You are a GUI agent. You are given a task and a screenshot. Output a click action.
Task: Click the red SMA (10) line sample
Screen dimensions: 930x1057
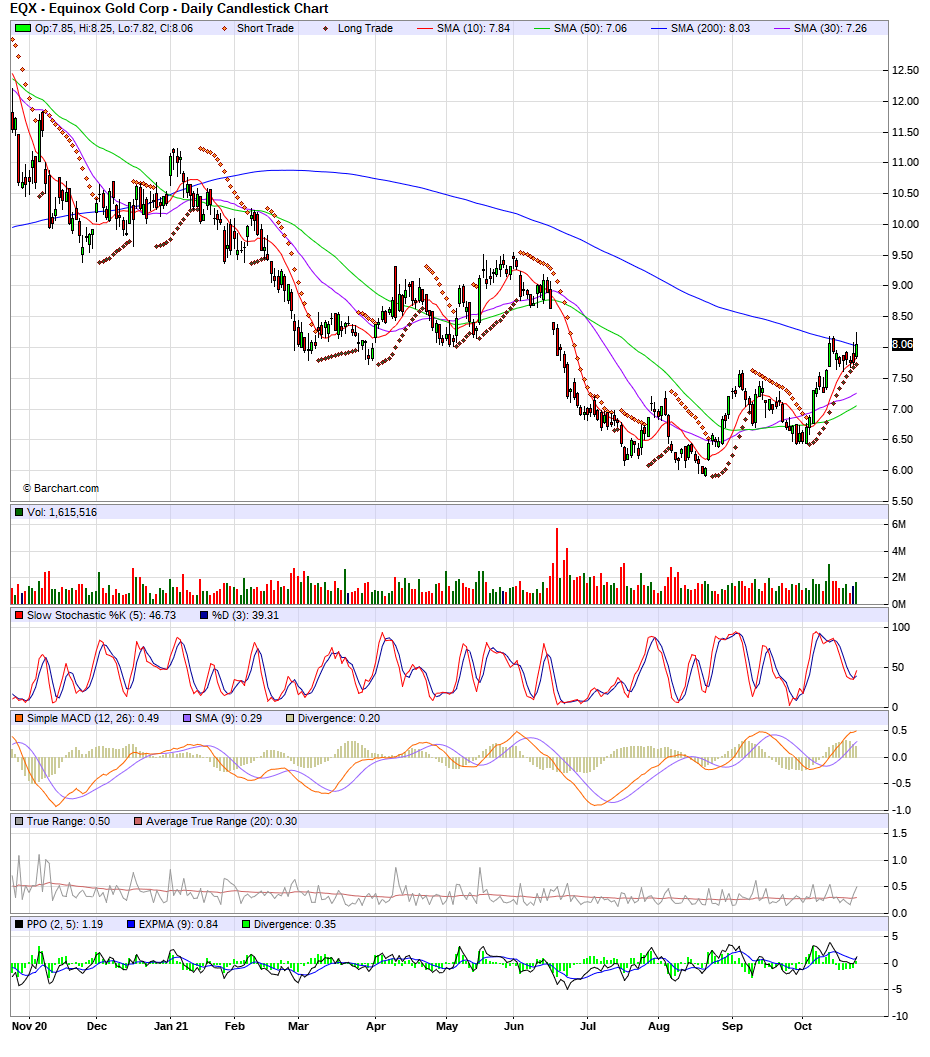[425, 28]
